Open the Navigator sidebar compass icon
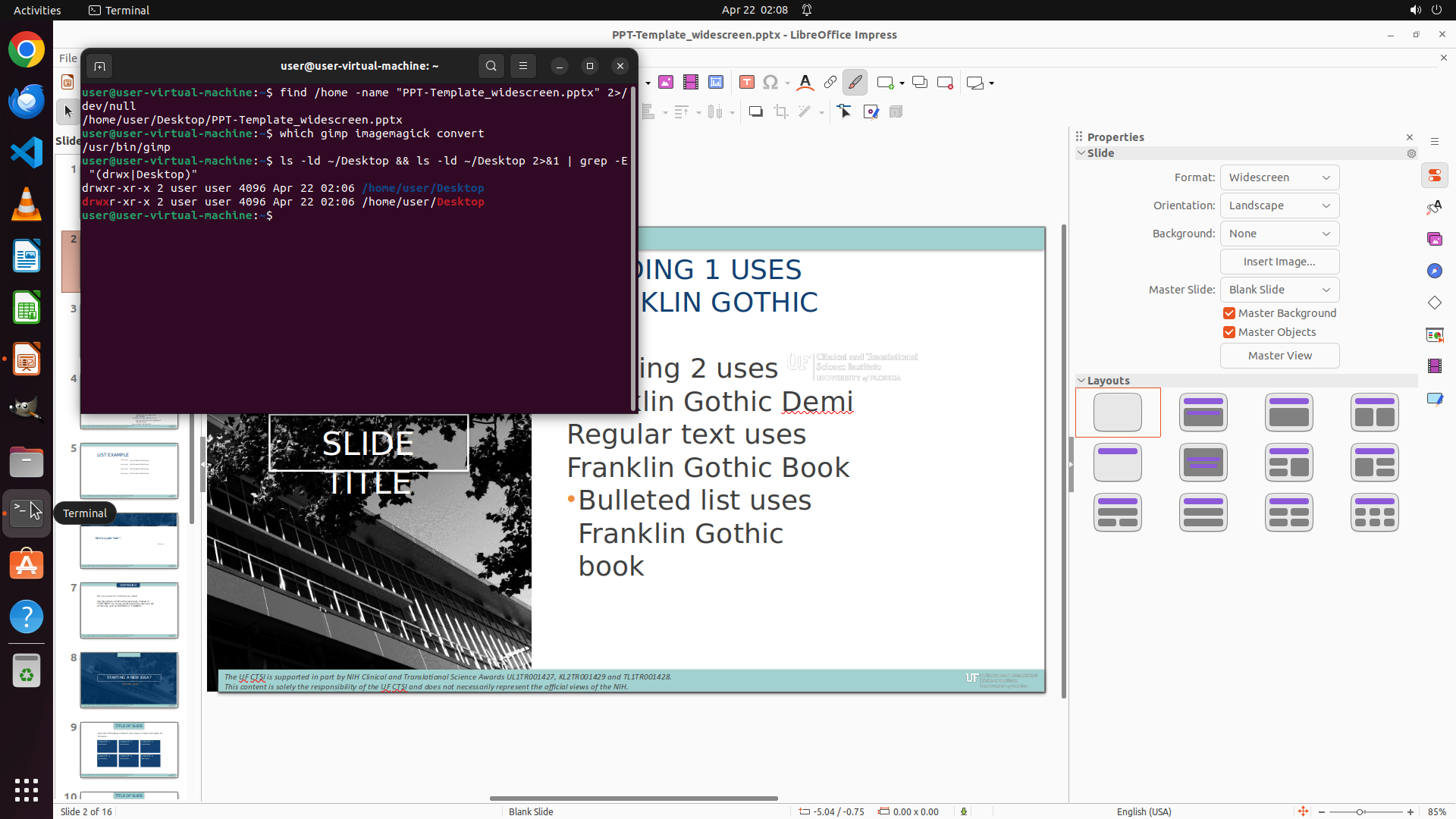This screenshot has width=1456, height=819. tap(1434, 271)
